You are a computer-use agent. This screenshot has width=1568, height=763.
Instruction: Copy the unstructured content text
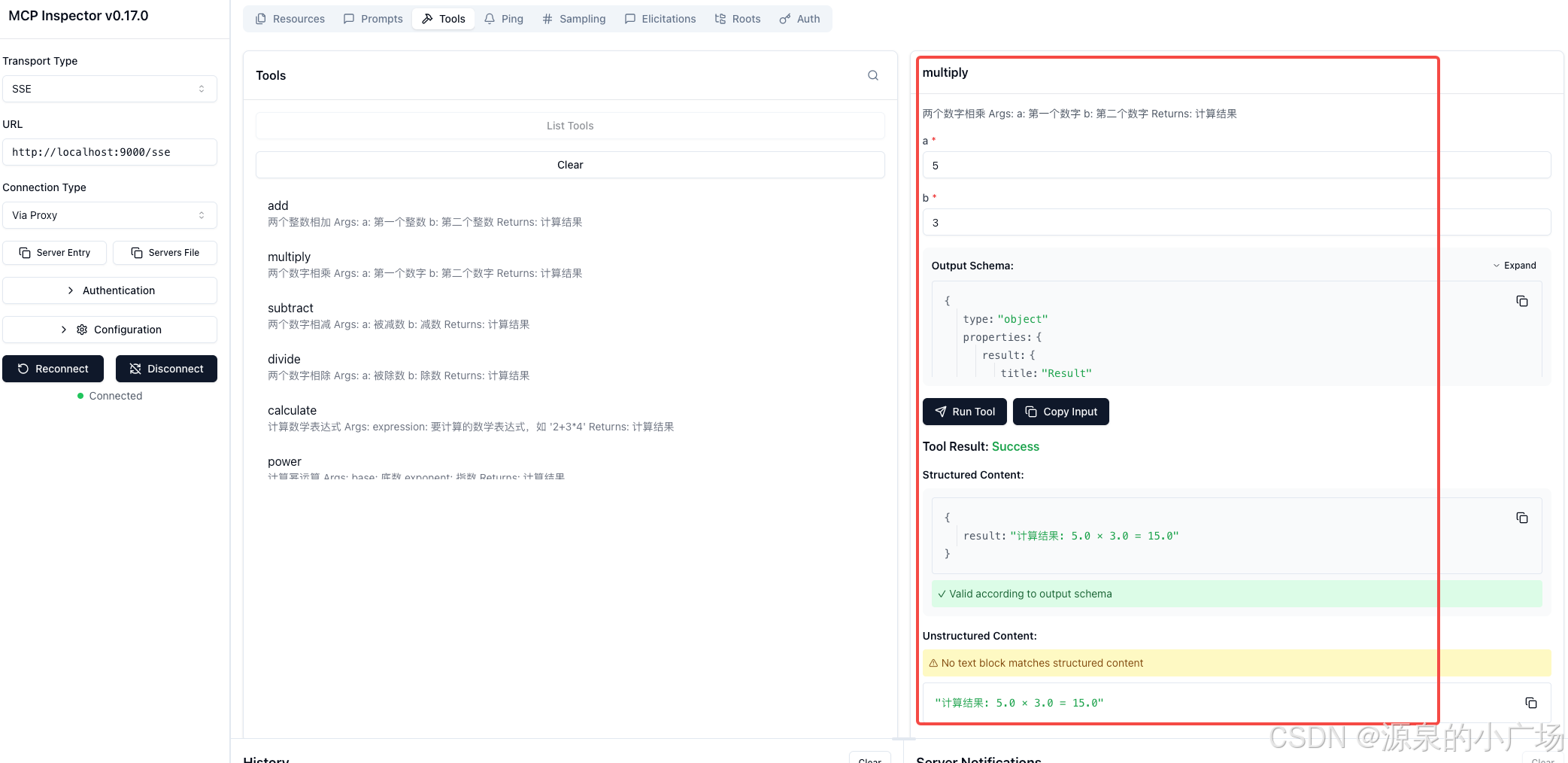(1530, 703)
